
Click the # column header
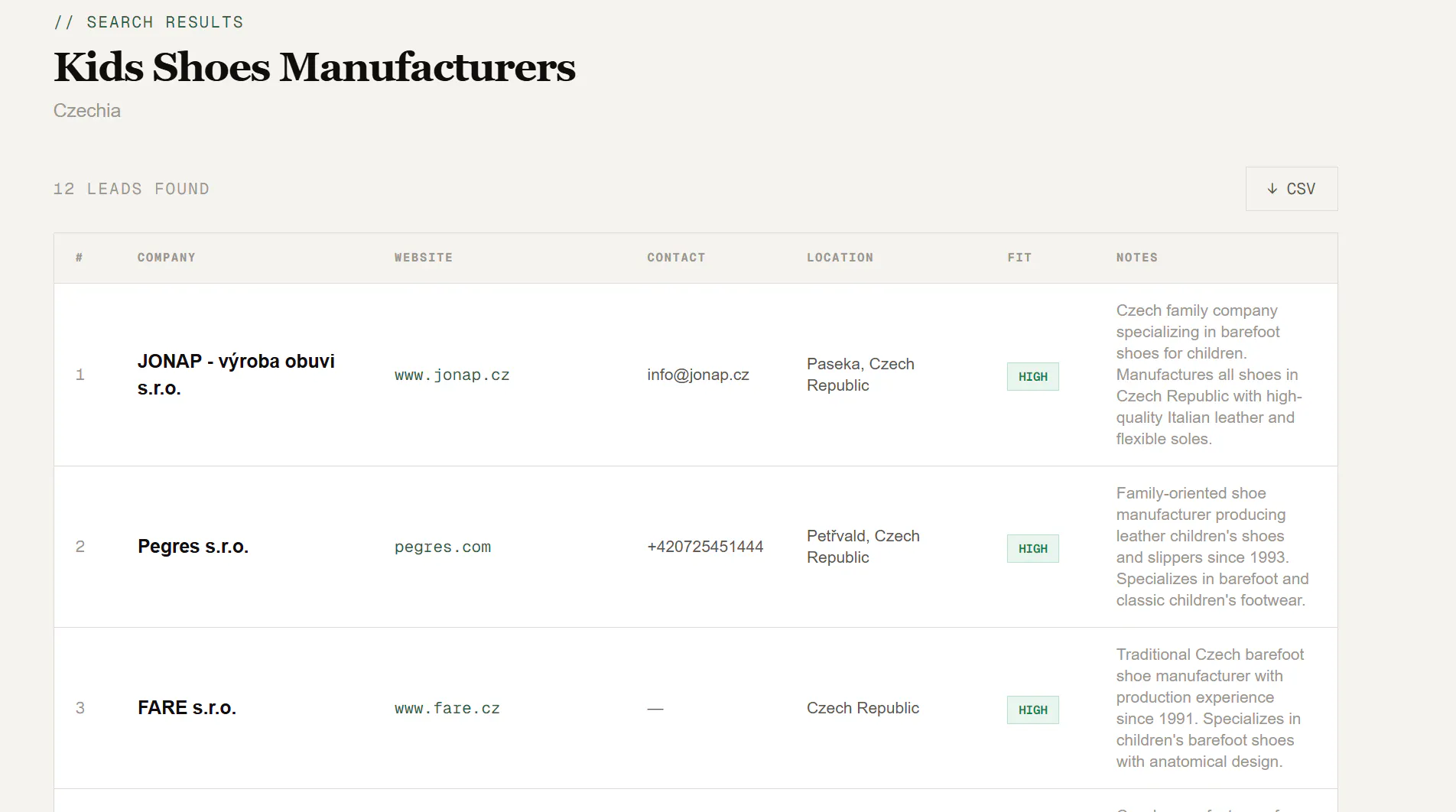(79, 258)
